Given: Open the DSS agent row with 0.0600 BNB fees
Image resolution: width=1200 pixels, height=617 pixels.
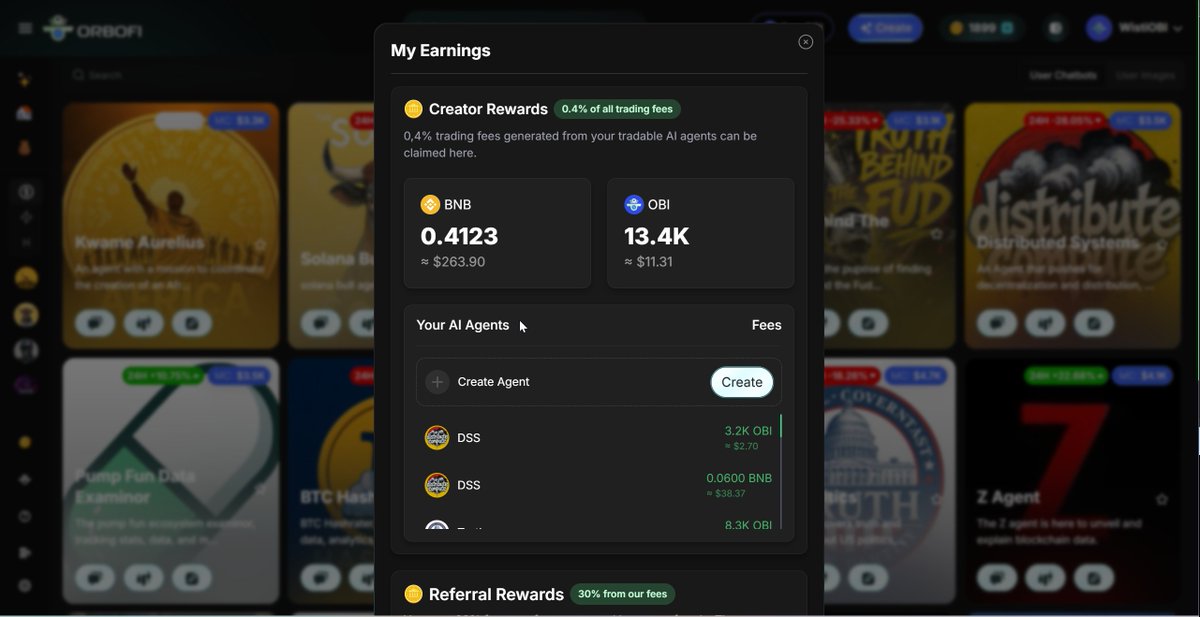Looking at the screenshot, I should click(599, 485).
